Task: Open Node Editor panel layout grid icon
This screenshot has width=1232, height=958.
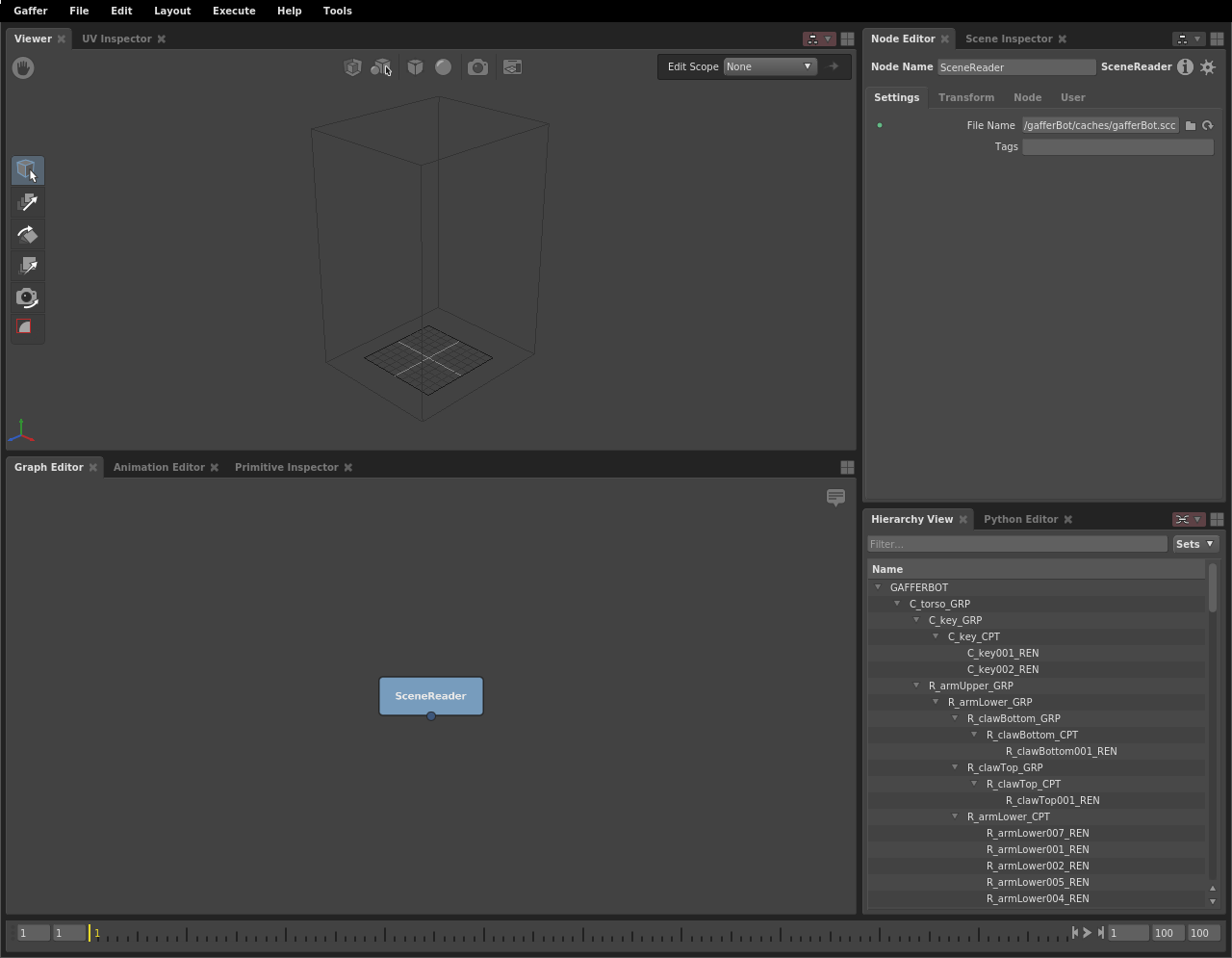Action: point(1217,39)
